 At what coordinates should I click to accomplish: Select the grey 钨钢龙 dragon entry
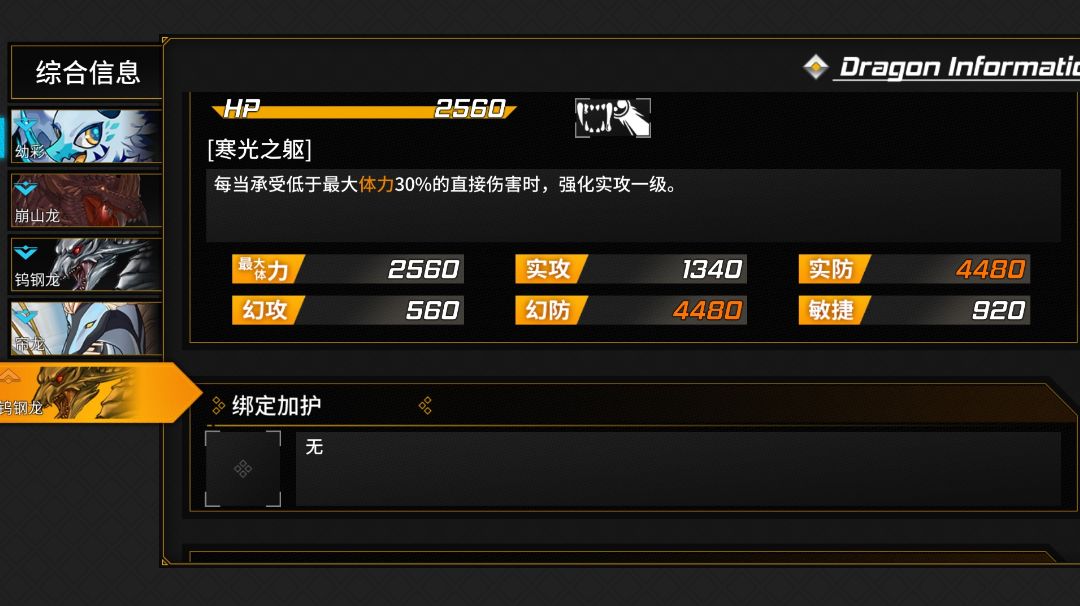(x=86, y=264)
